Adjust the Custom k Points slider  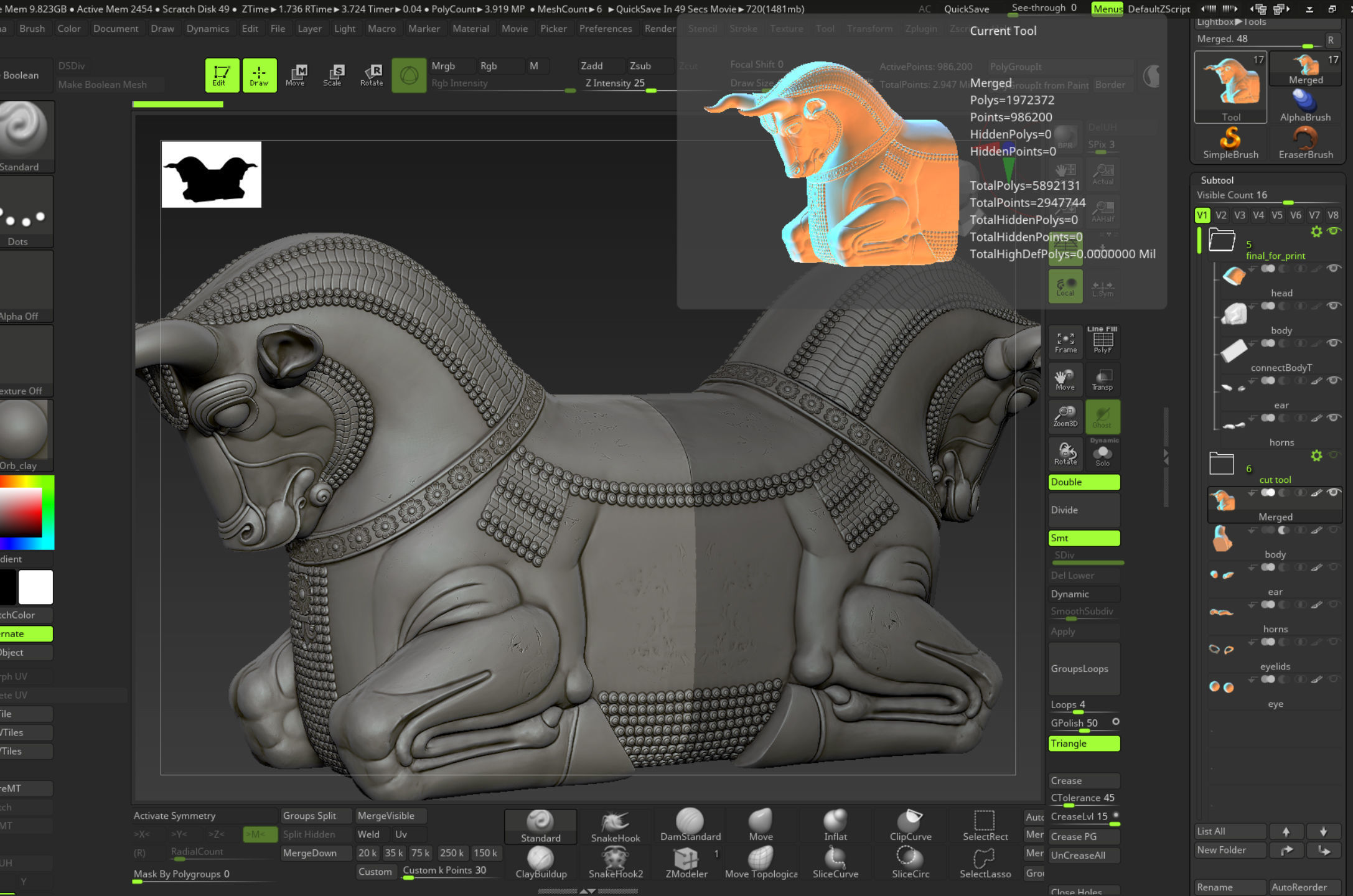point(451,872)
